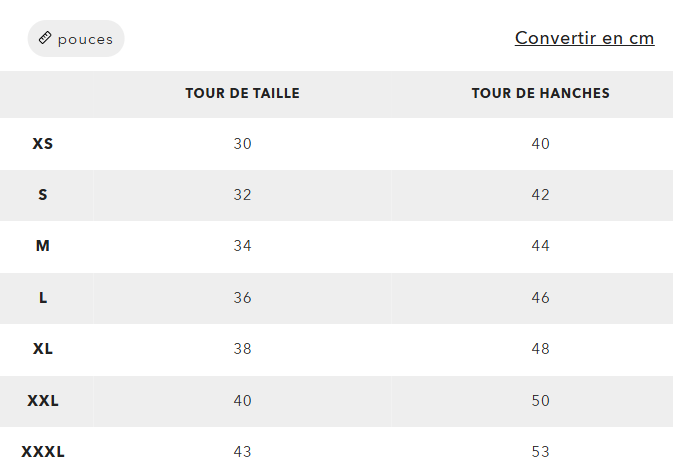673x475 pixels.
Task: Click the M waist value 34
Action: coord(242,246)
